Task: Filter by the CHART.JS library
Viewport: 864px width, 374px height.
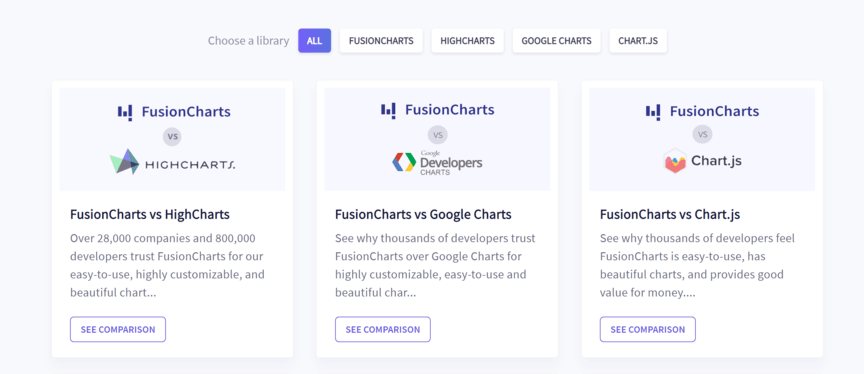Action: coord(638,41)
